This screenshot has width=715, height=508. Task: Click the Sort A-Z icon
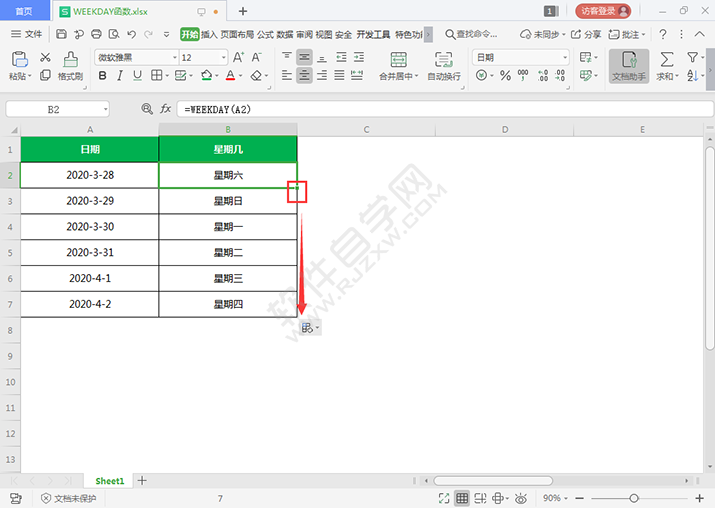[692, 75]
